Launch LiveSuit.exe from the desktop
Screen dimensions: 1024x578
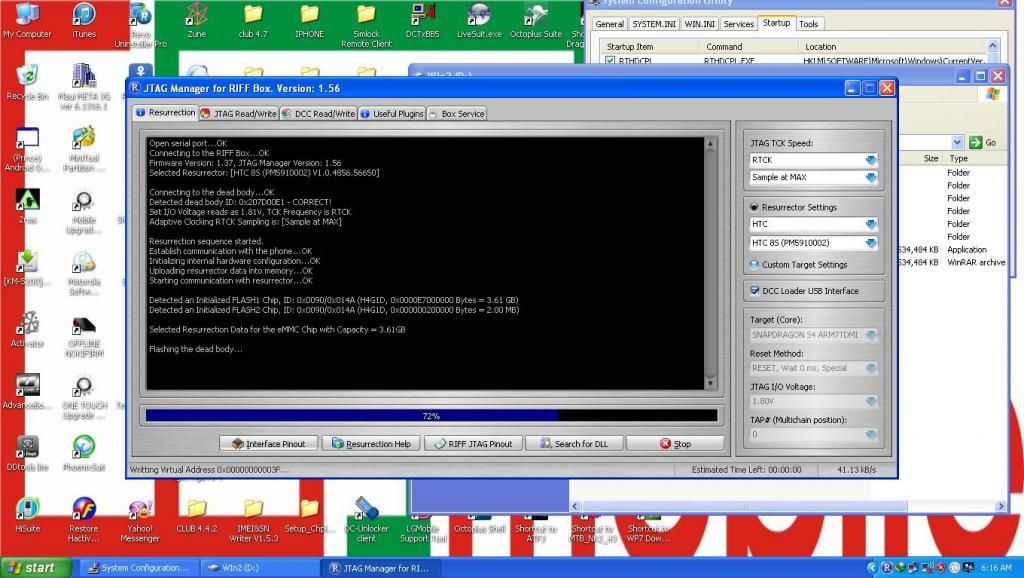point(479,20)
